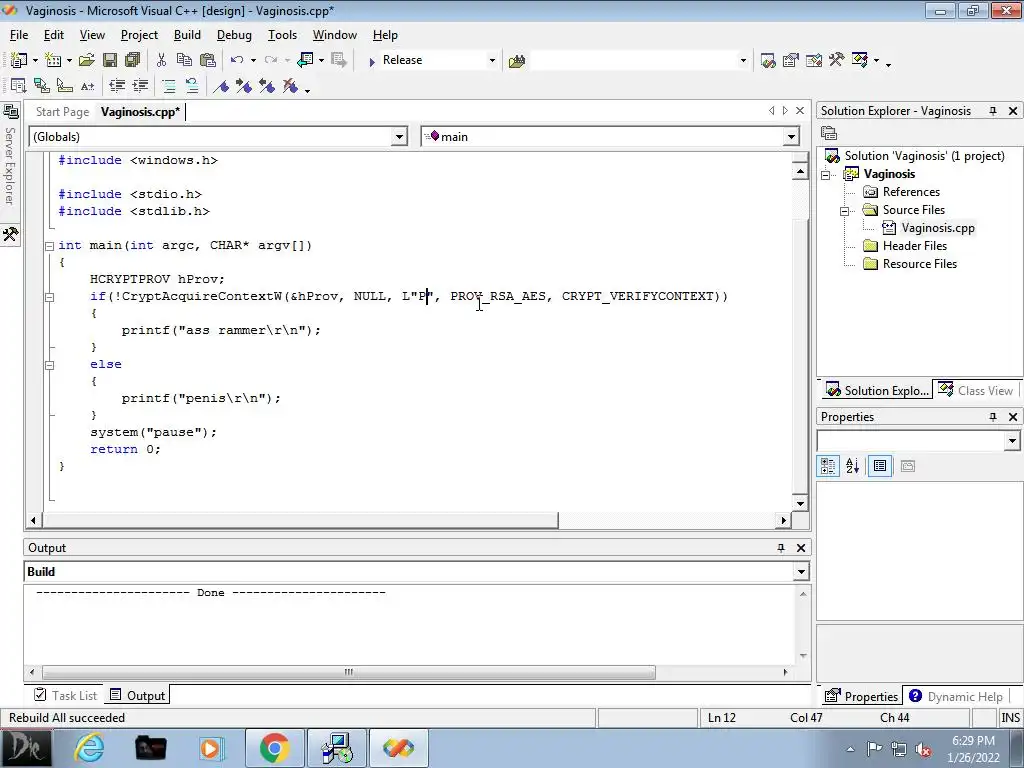Screen dimensions: 1024x768
Task: Click the New Project toolbar icon
Action: pyautogui.click(x=18, y=60)
